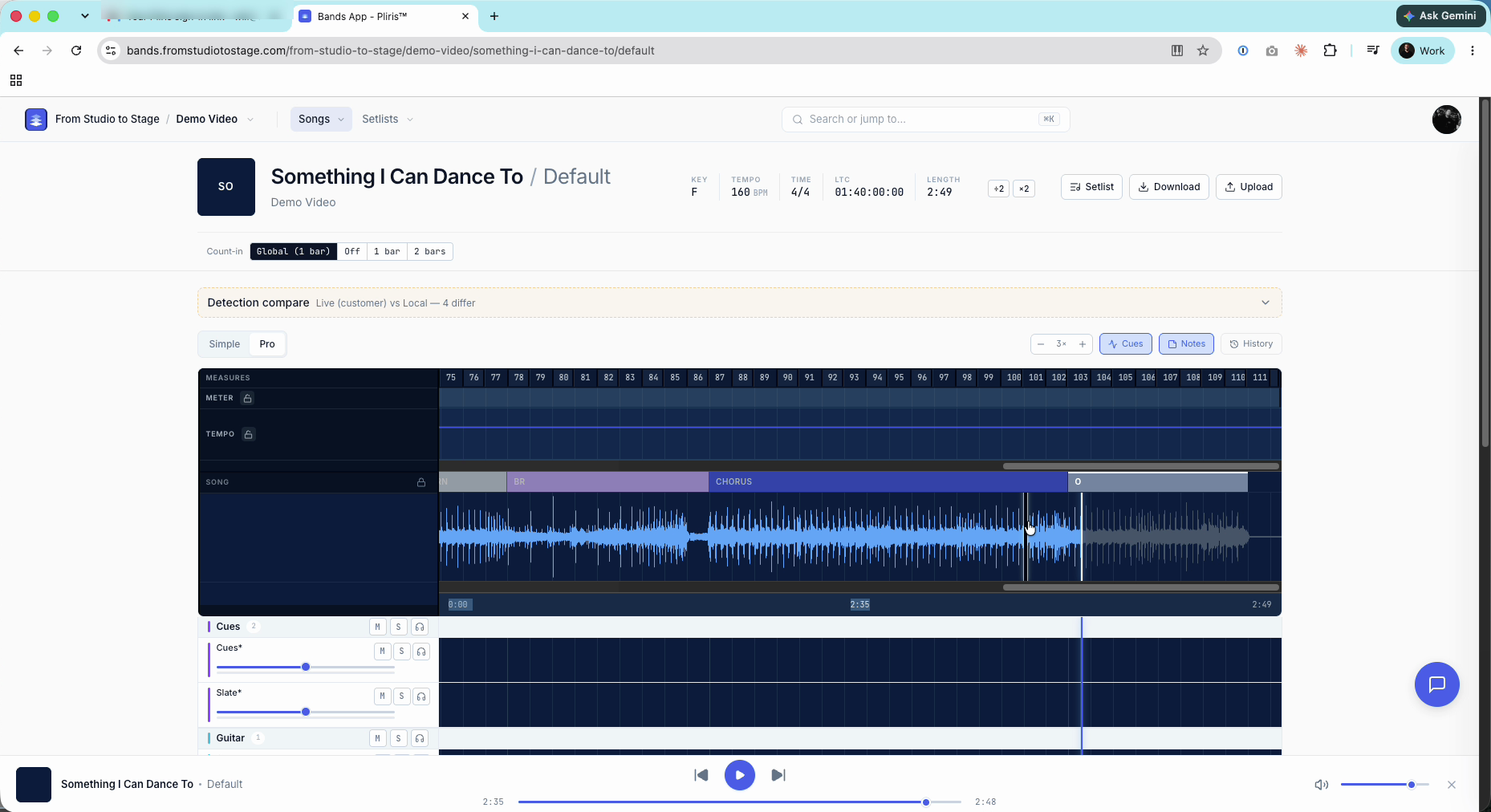Open the Setlists dropdown
This screenshot has width=1491, height=812.
click(x=388, y=120)
